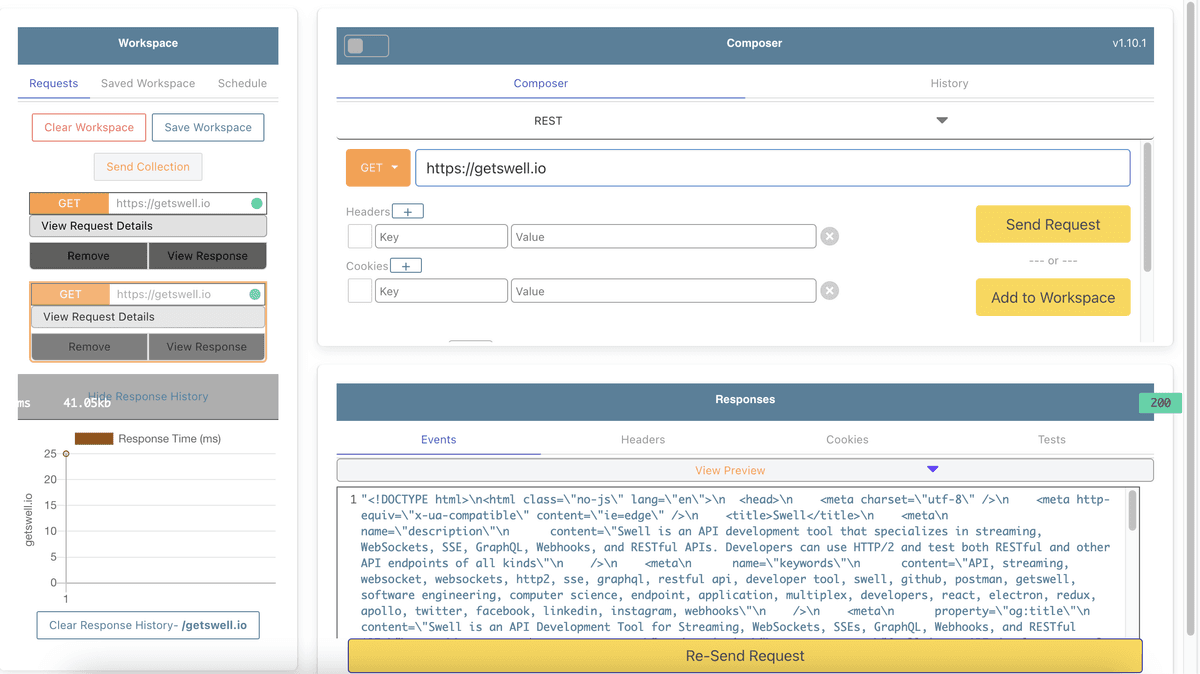
Task: Toggle the switch in Composer header
Action: [x=366, y=46]
